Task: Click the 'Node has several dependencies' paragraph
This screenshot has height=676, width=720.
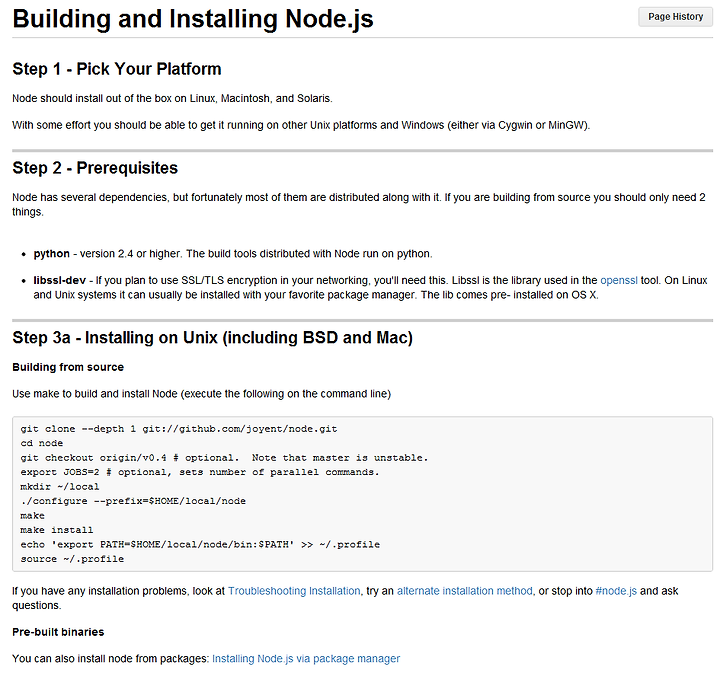Action: pyautogui.click(x=359, y=205)
